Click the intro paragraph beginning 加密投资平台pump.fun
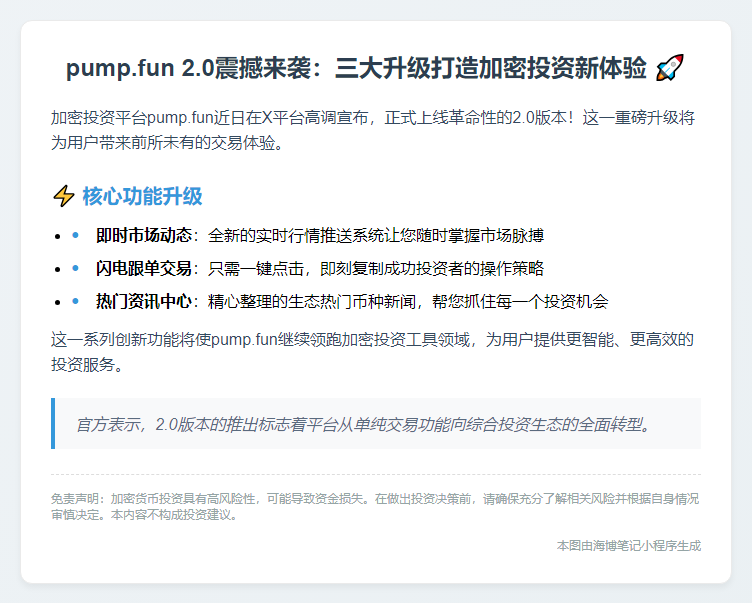The width and height of the screenshot is (752, 603). tap(373, 130)
